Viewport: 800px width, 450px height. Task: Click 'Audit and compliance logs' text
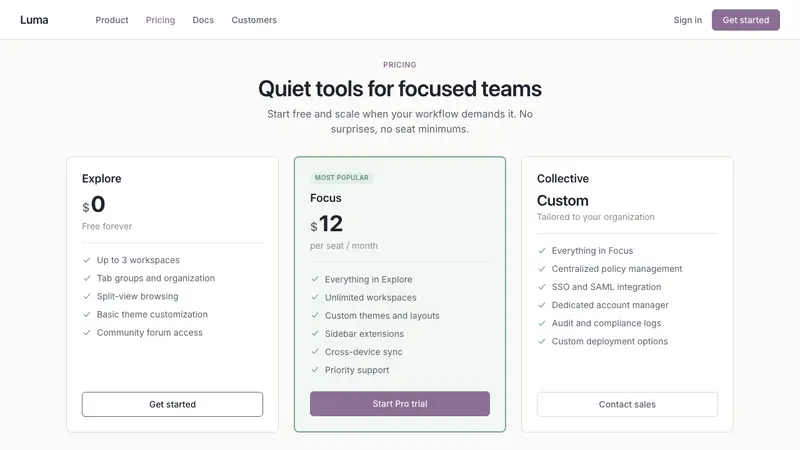point(606,323)
